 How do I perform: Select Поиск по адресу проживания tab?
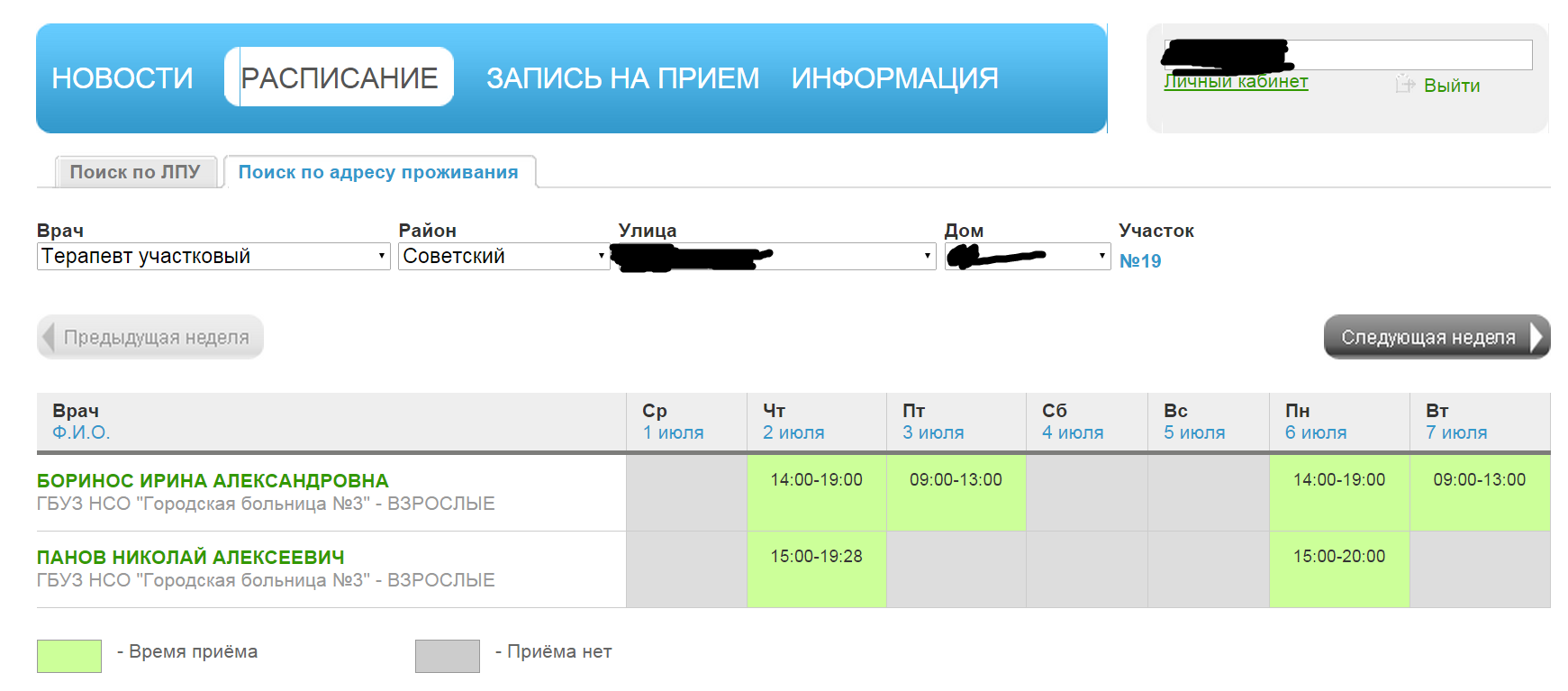(x=378, y=172)
